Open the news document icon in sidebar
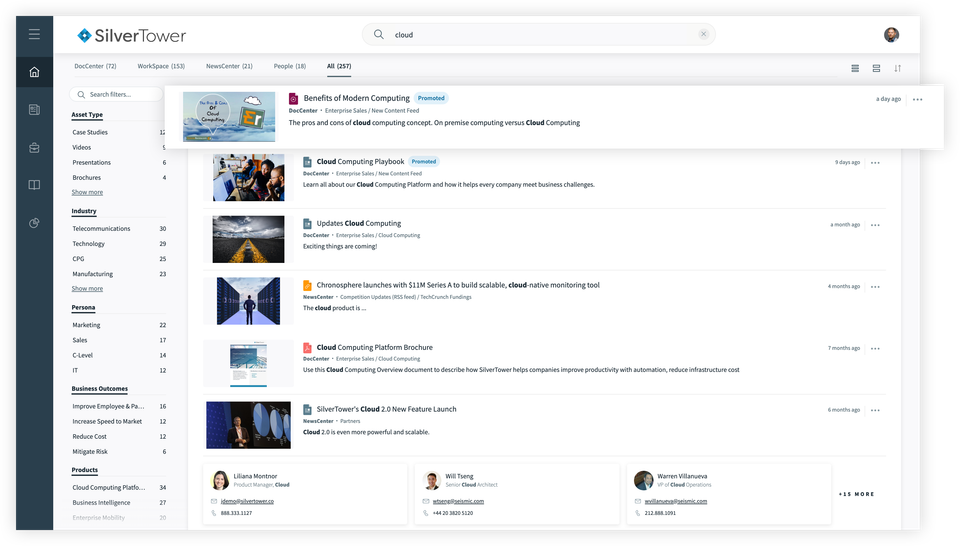 pos(34,110)
